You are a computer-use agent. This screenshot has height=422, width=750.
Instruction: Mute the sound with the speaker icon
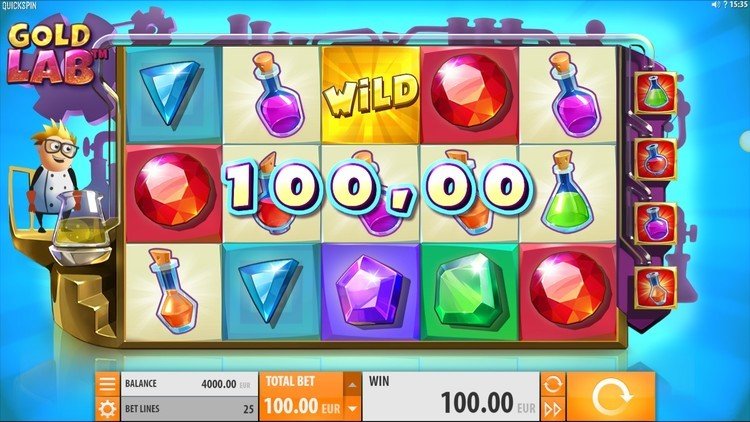point(716,4)
